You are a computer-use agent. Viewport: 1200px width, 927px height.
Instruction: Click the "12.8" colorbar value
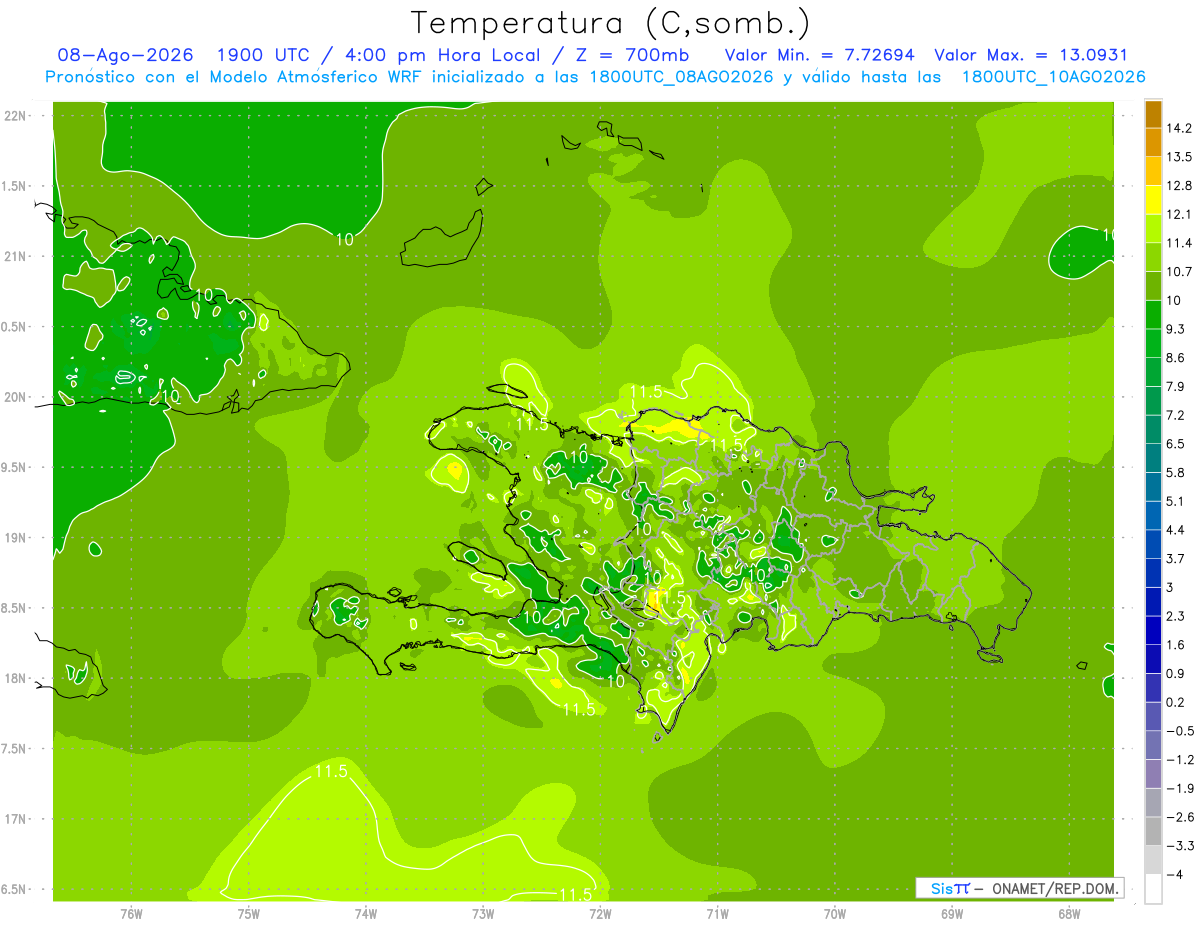pyautogui.click(x=1178, y=186)
